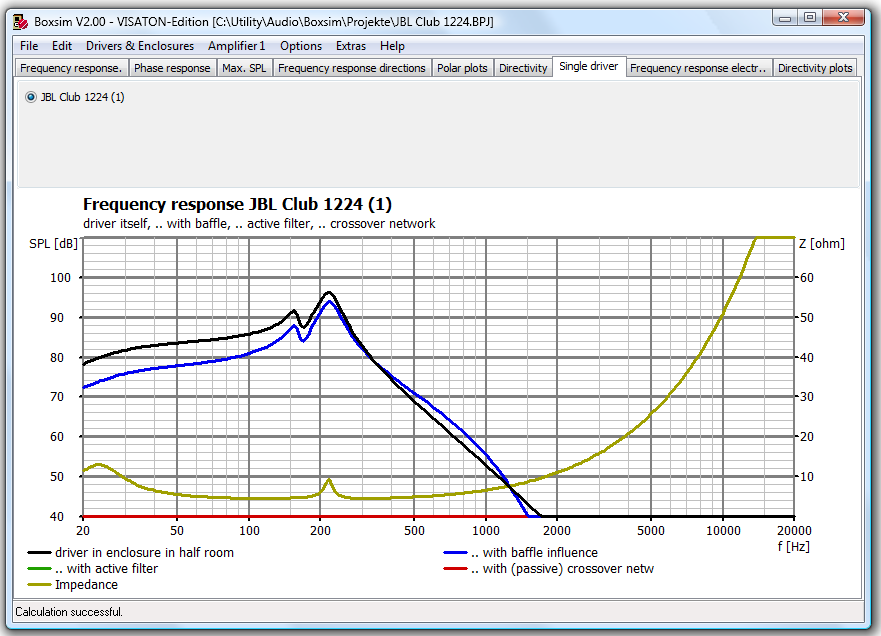The width and height of the screenshot is (881, 636).
Task: Switch to the Directivity tab
Action: click(523, 68)
